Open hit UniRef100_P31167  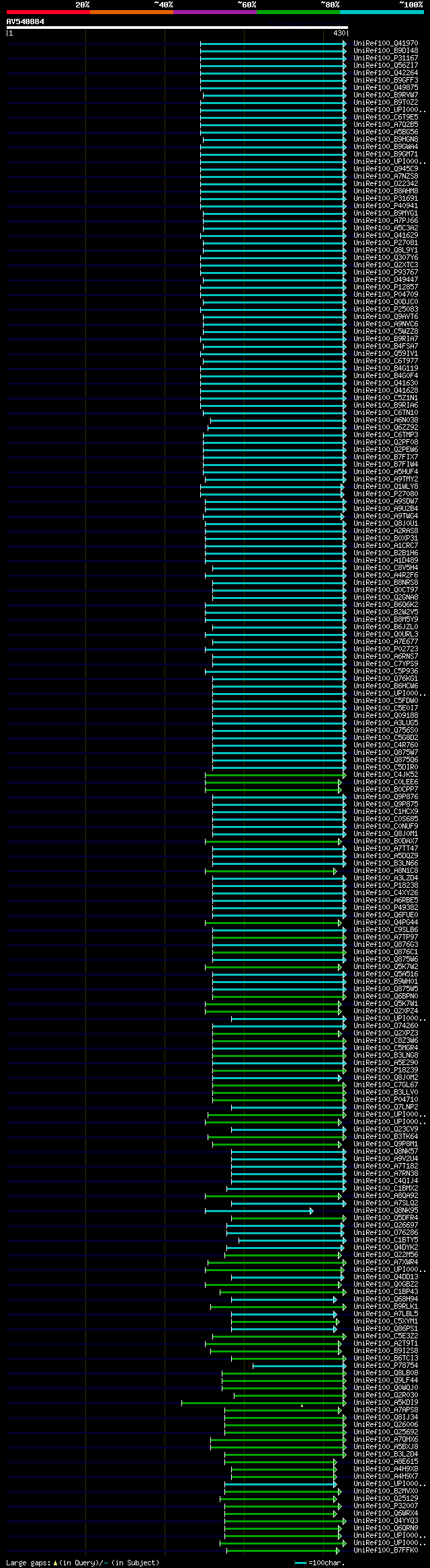click(x=386, y=58)
